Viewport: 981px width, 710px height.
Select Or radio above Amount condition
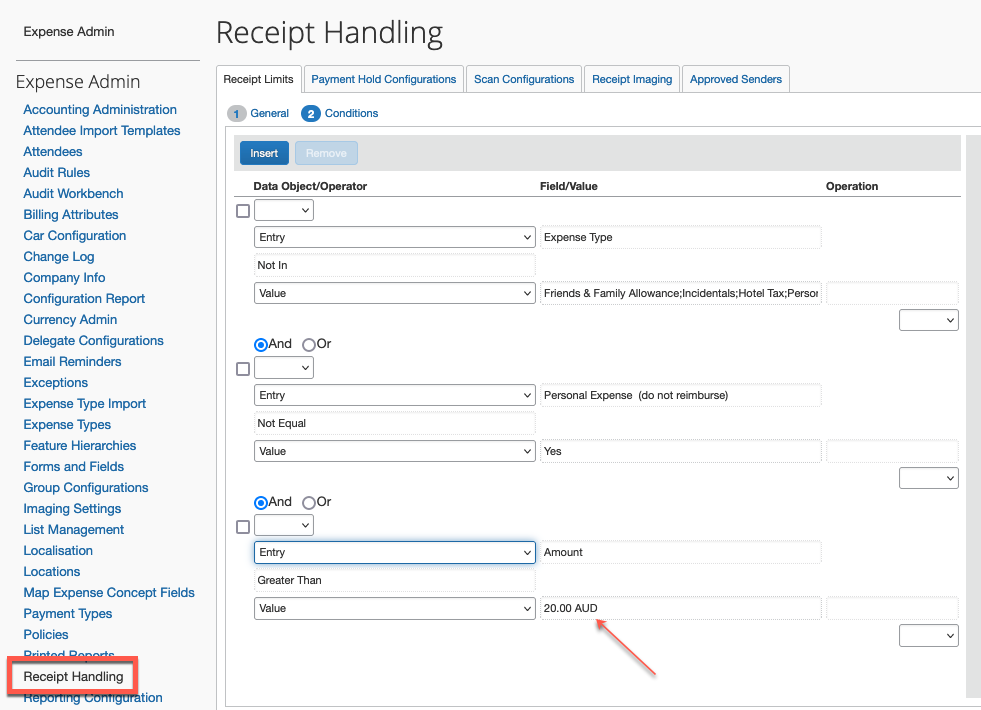(x=309, y=502)
